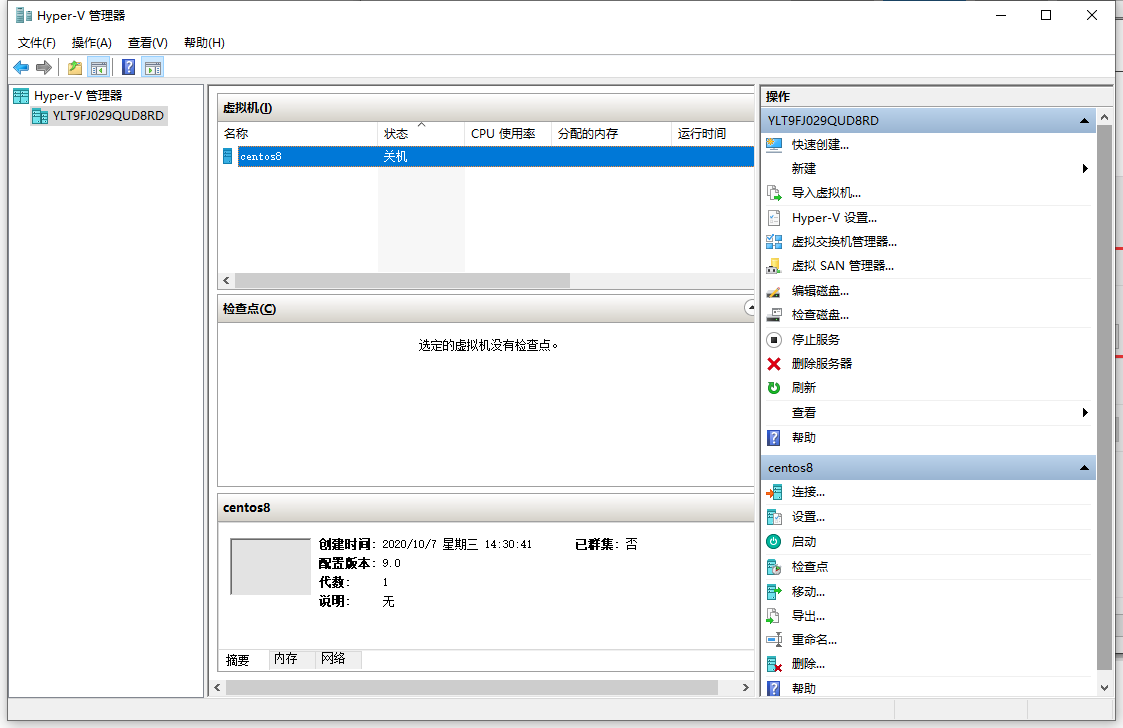This screenshot has width=1123, height=728.
Task: Open the 操作(A) menu
Action: (x=91, y=43)
